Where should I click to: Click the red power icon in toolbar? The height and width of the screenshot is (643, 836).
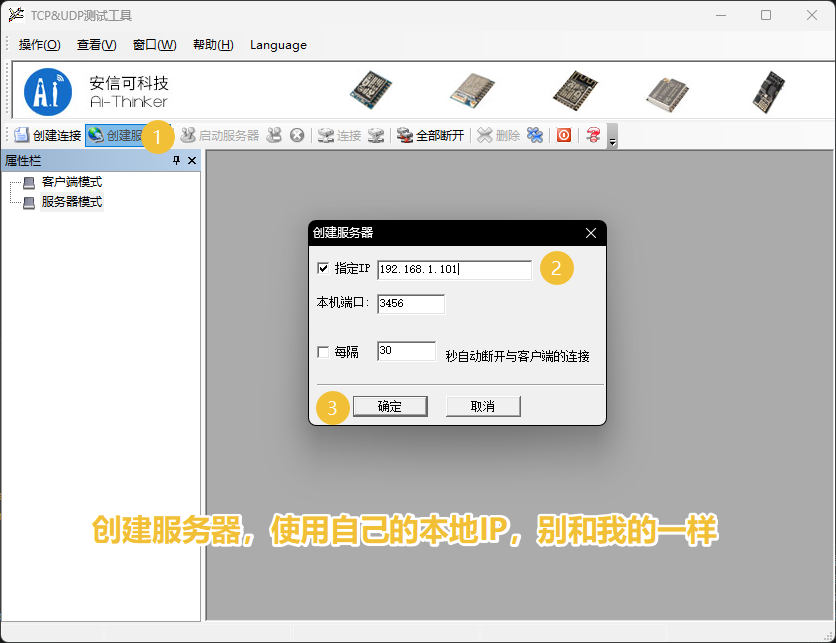pyautogui.click(x=564, y=135)
